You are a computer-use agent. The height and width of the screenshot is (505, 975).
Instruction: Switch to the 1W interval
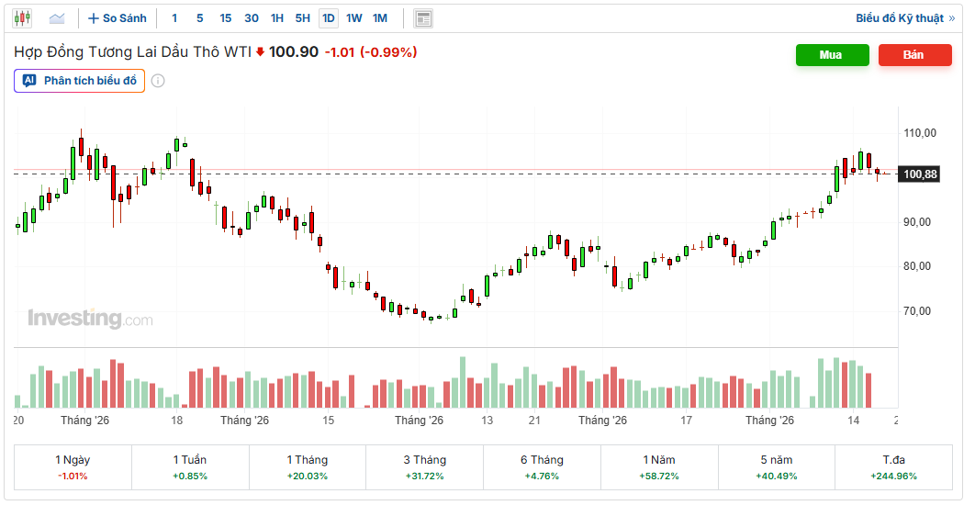354,18
